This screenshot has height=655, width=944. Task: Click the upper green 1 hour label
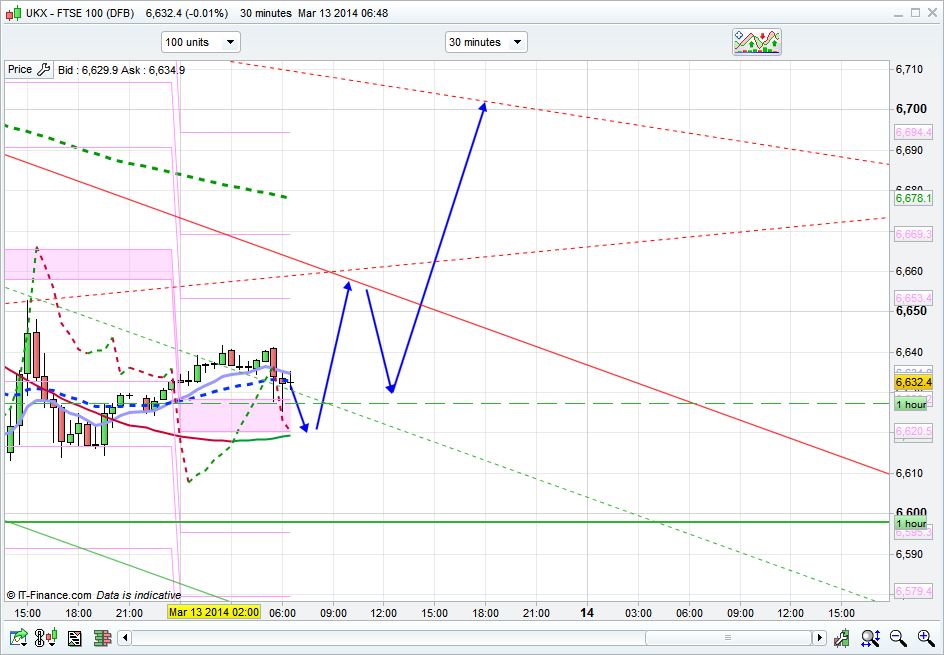(911, 404)
